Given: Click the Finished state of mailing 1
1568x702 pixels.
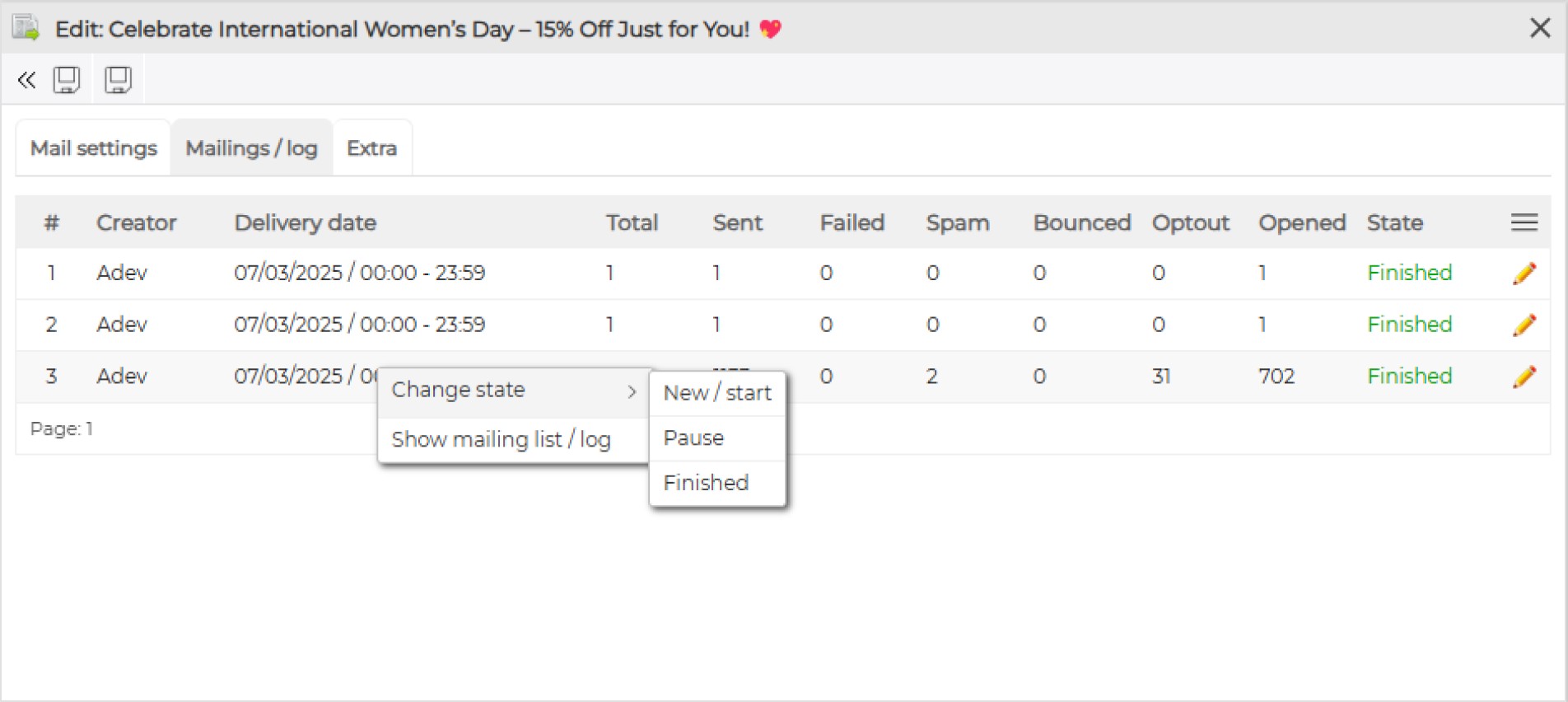Looking at the screenshot, I should 1409,274.
